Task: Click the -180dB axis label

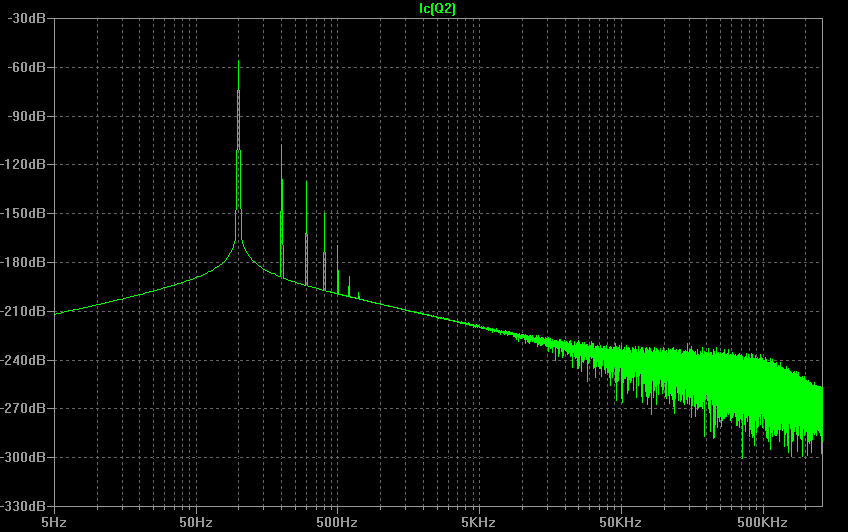Action: 23,262
